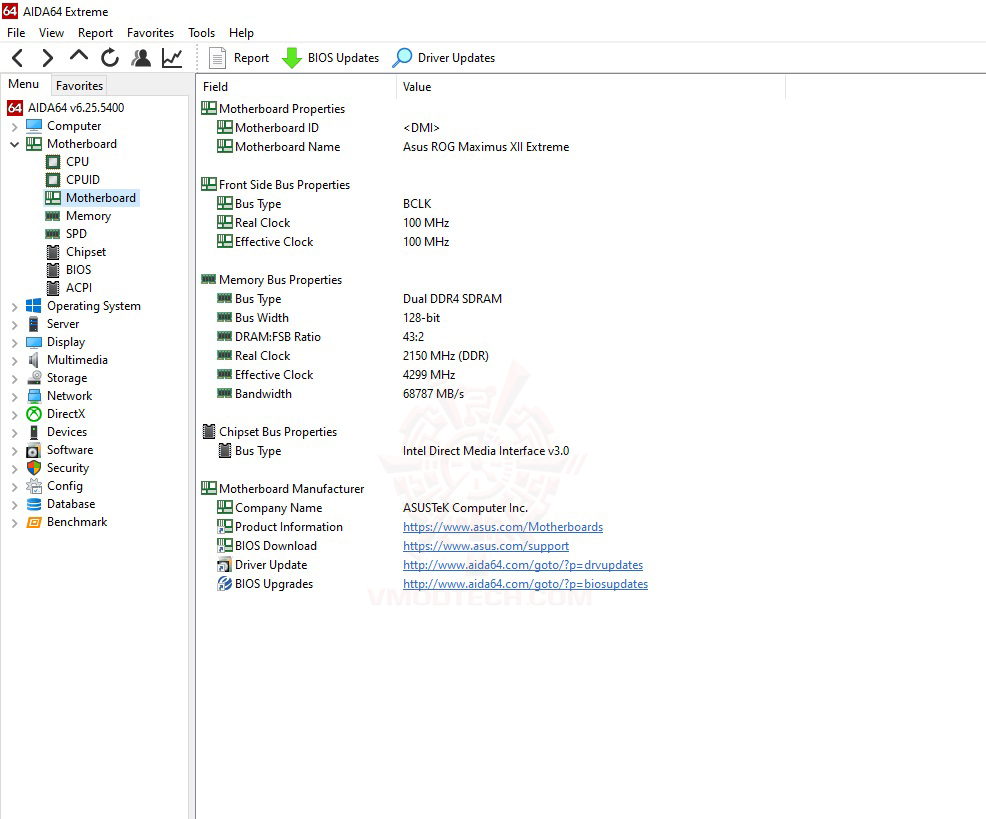The image size is (986, 819).
Task: Click the 68787 MB/s bandwidth value
Action: 433,394
